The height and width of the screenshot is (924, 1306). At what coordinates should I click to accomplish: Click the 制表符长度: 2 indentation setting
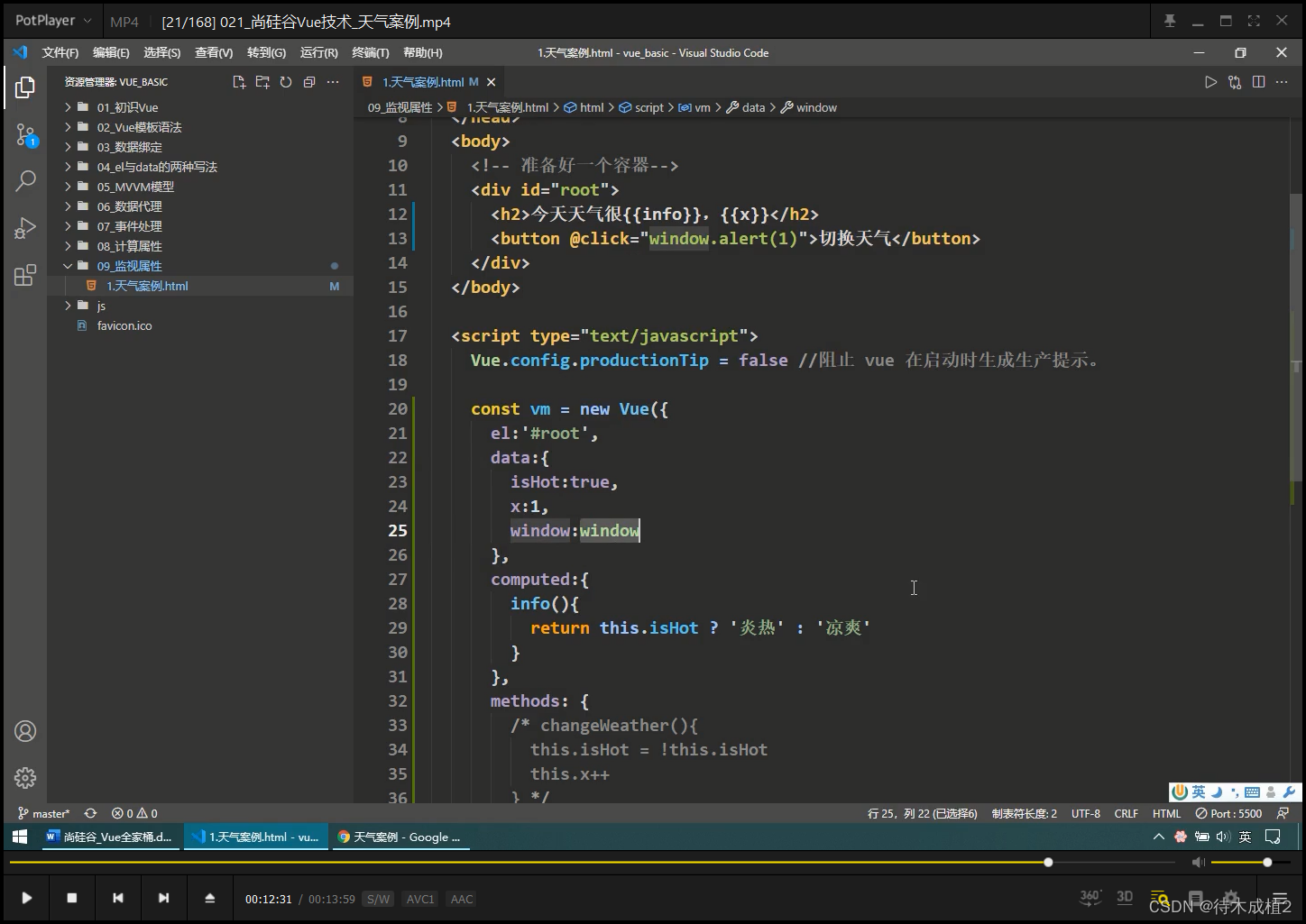click(x=1024, y=813)
